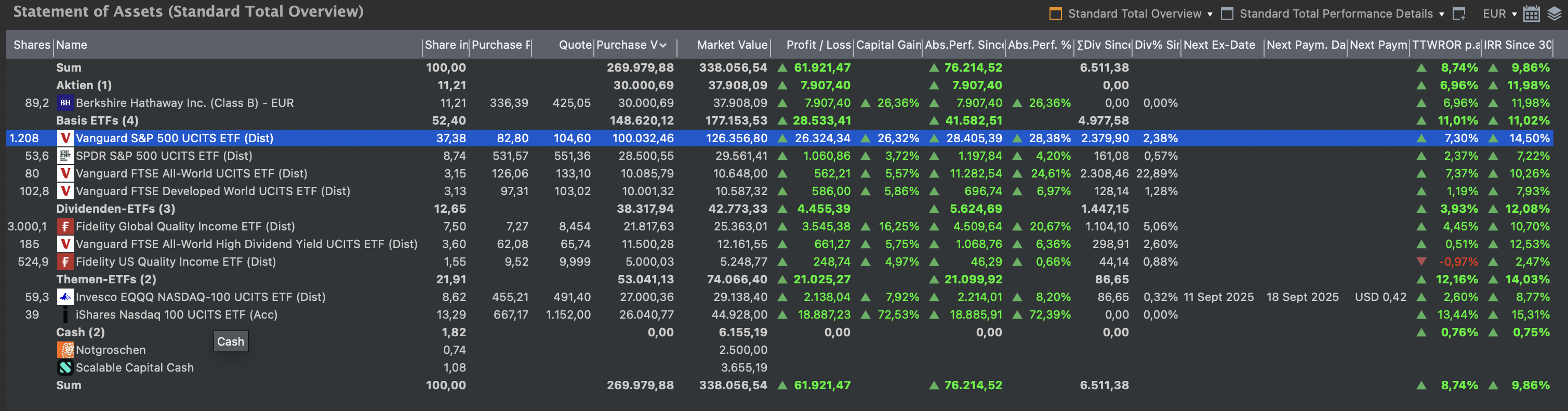Select the Fidelity Global Quality Income ETF row
The height and width of the screenshot is (411, 1568).
click(x=185, y=226)
